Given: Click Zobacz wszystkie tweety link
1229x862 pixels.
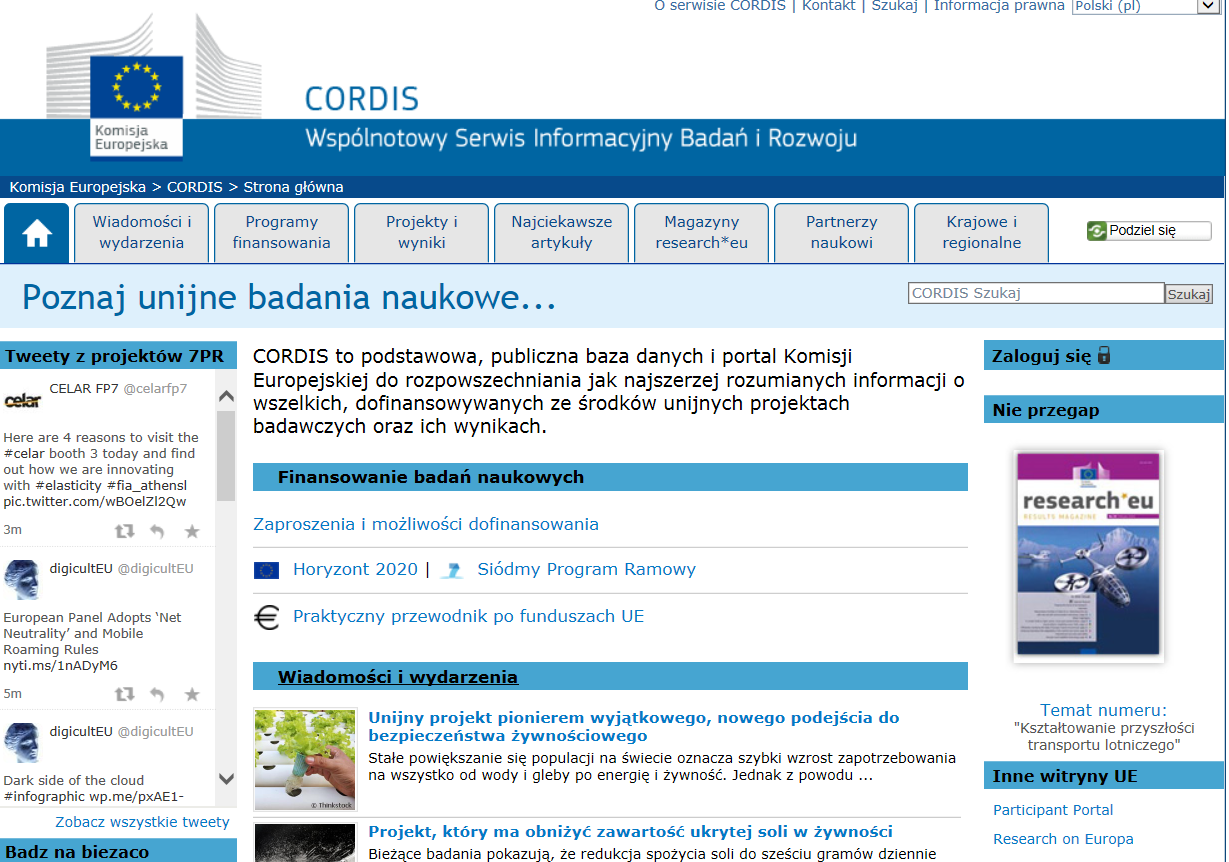Looking at the screenshot, I should (x=142, y=822).
